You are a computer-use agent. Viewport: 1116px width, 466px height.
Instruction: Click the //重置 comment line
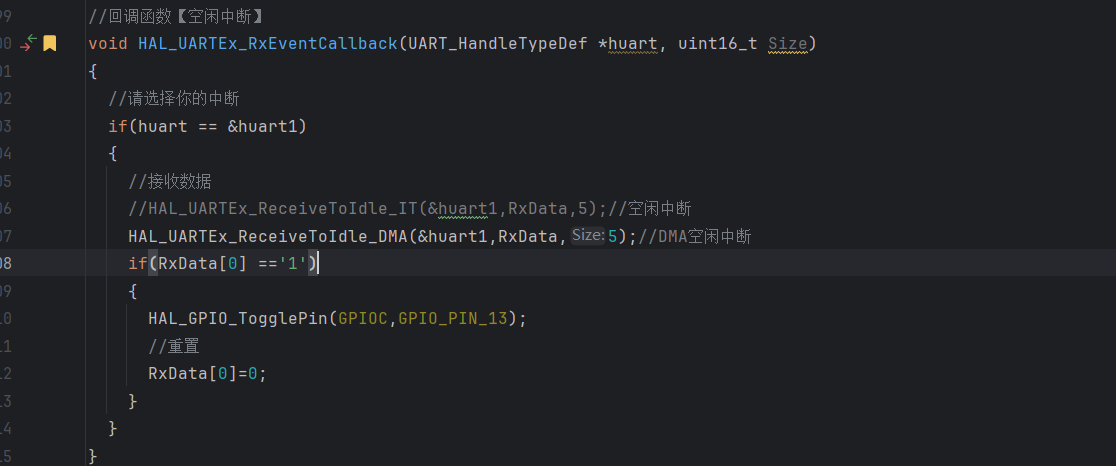click(174, 346)
